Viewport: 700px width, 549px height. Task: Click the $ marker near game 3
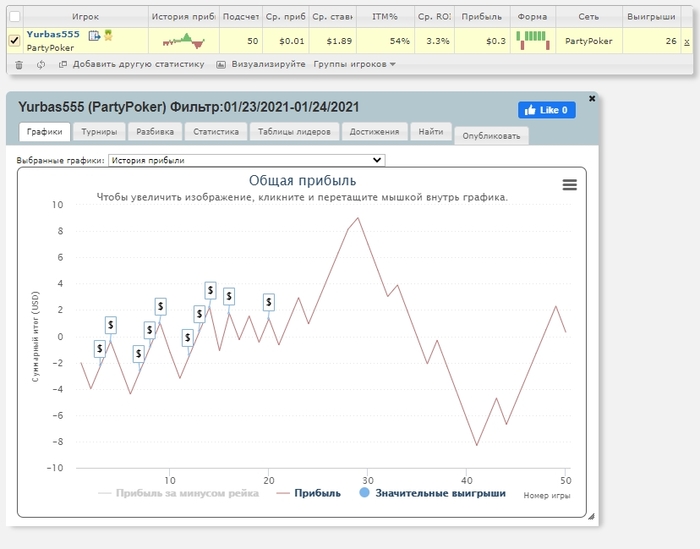tap(100, 349)
